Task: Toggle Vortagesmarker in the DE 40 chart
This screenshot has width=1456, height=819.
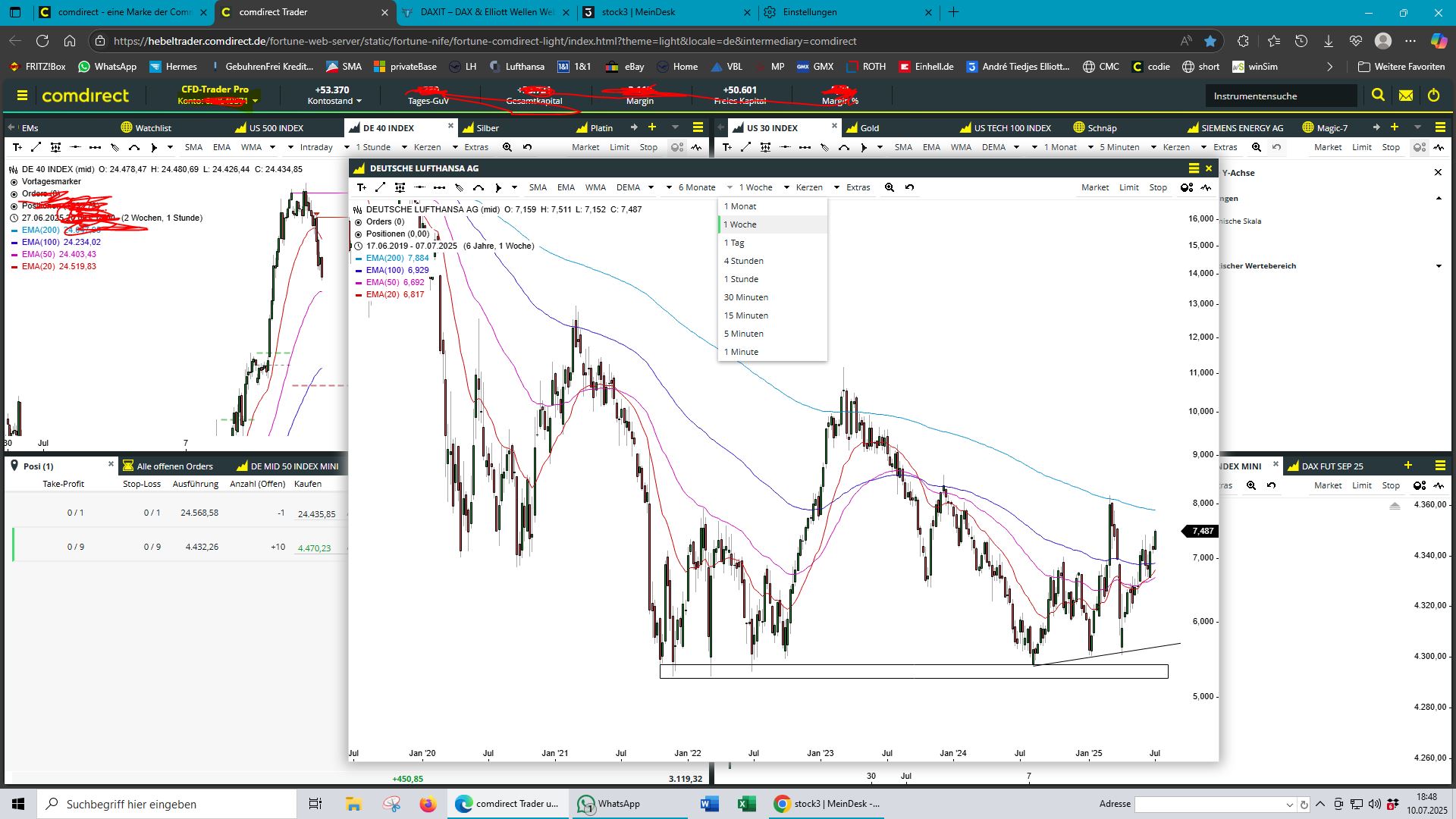Action: coord(14,182)
